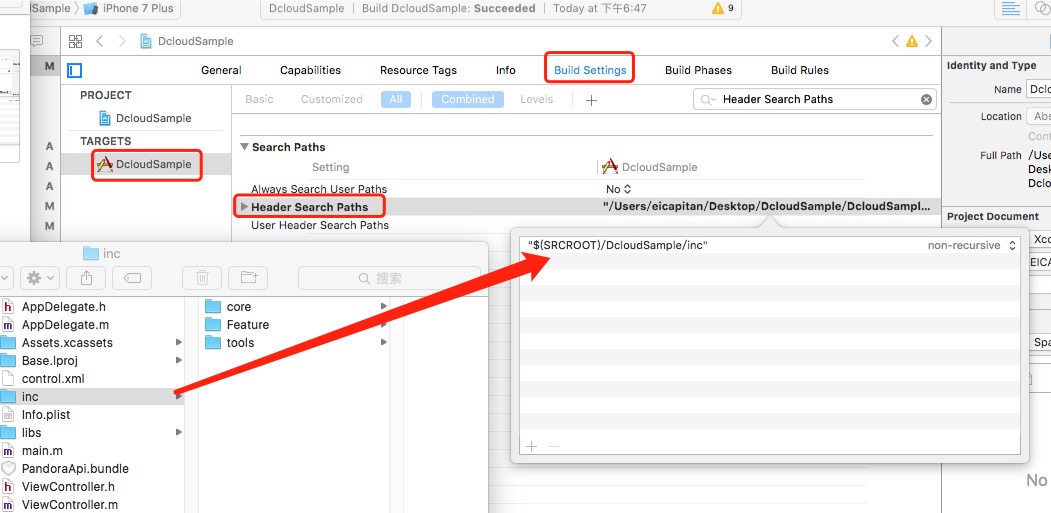Image resolution: width=1051 pixels, height=513 pixels.
Task: Clear the Header Search Paths search field
Action: (926, 99)
